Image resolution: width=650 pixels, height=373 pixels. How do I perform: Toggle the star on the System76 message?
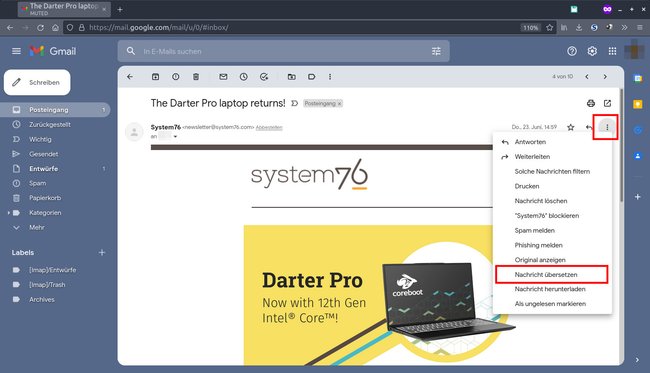[571, 127]
